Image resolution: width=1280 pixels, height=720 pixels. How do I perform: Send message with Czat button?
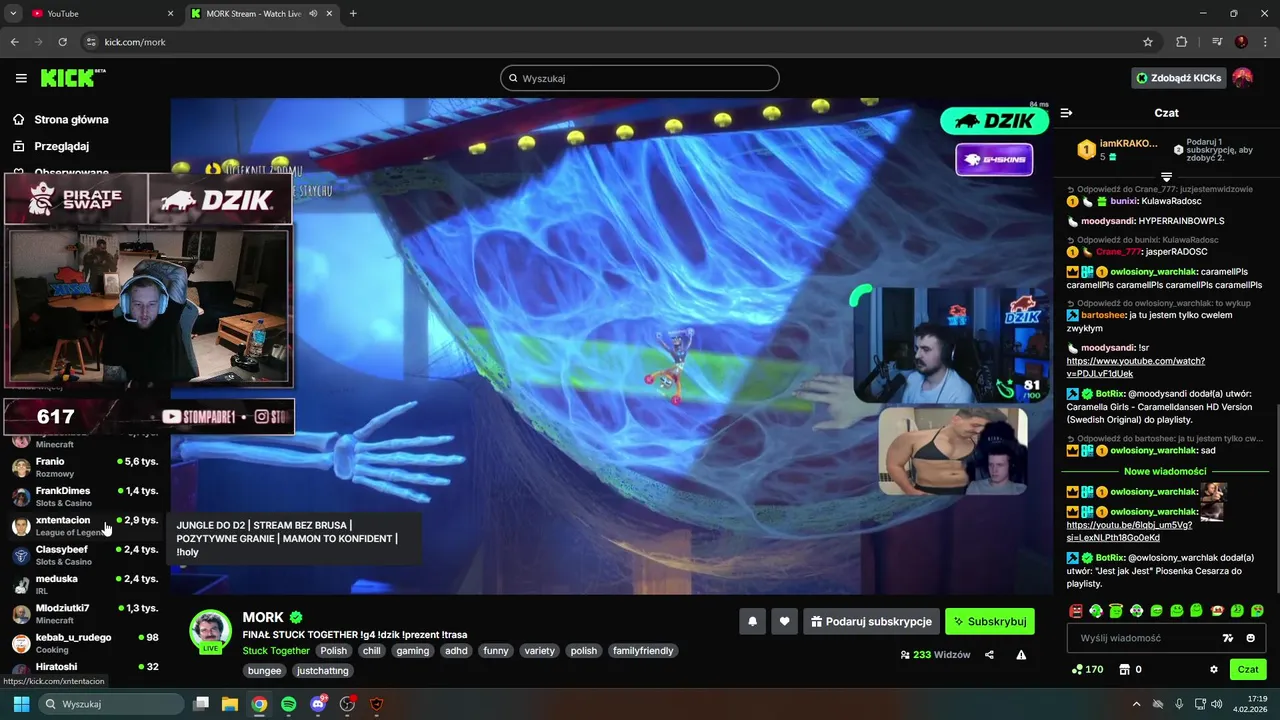pos(1248,669)
